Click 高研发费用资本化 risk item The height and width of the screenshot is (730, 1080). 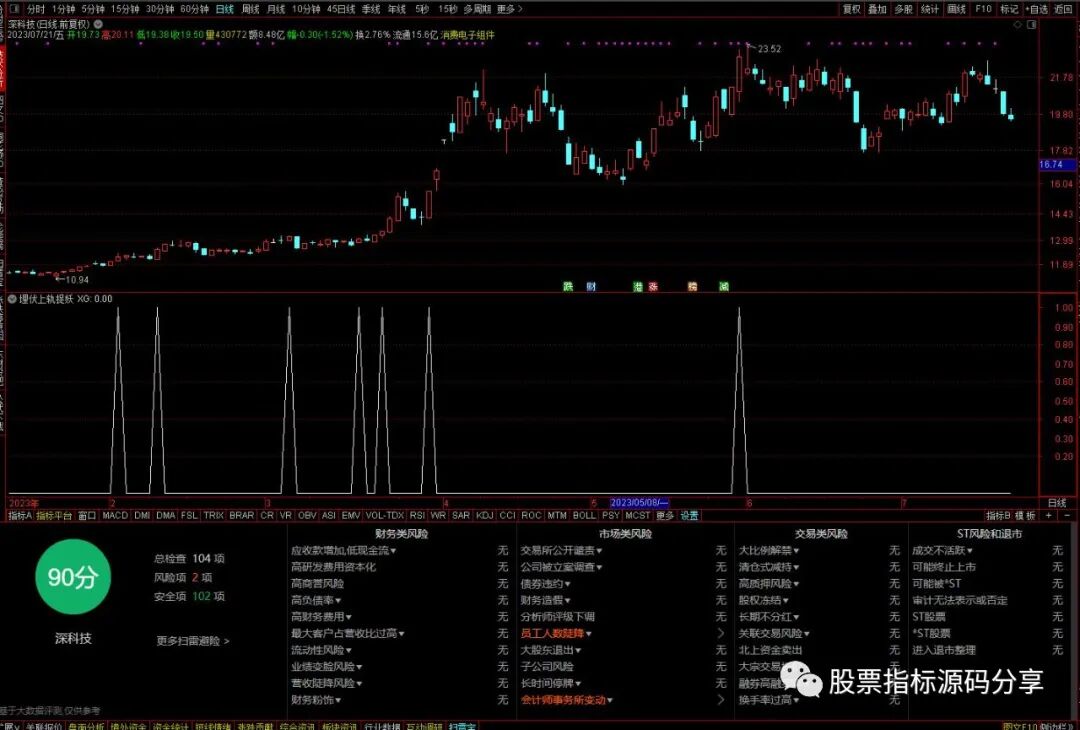click(x=333, y=567)
